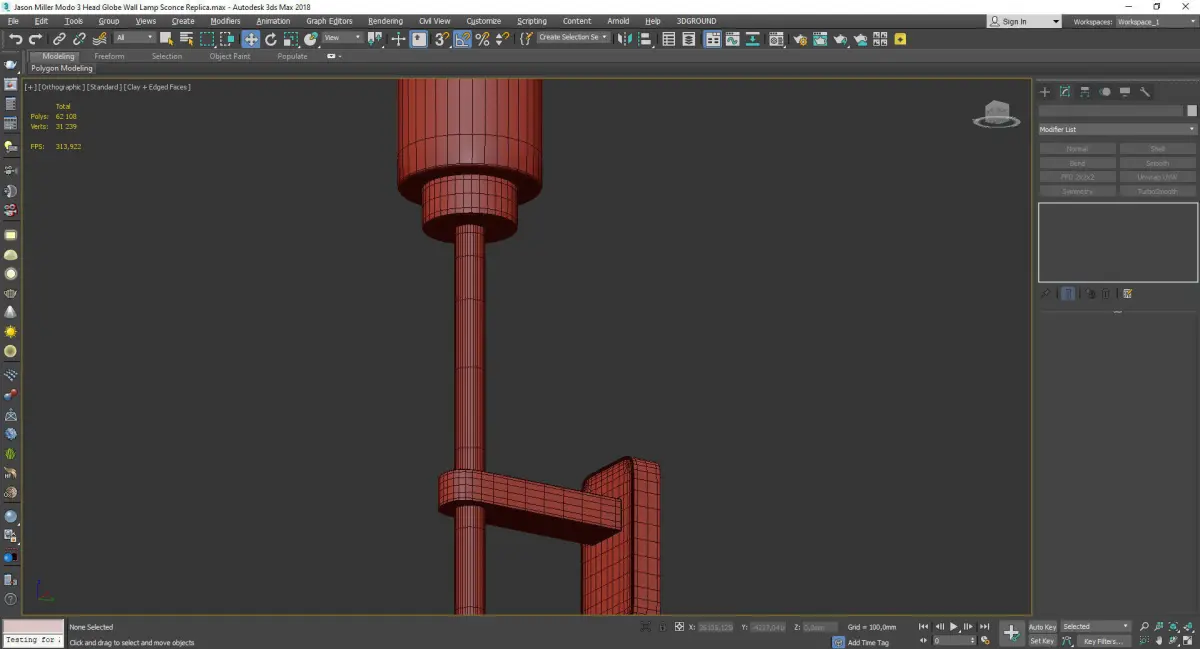Click the object color swatch in Modify panel
1200x649 pixels.
pyautogui.click(x=1192, y=111)
